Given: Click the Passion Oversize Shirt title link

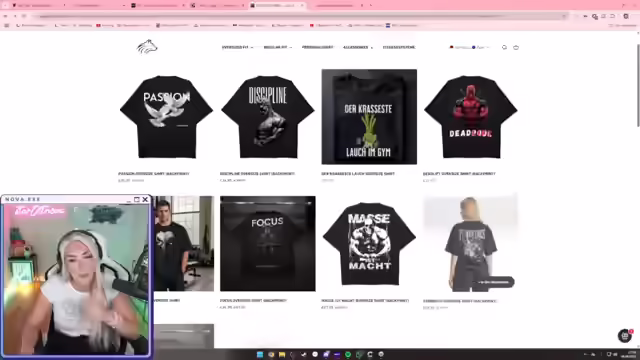Looking at the screenshot, I should tap(153, 173).
